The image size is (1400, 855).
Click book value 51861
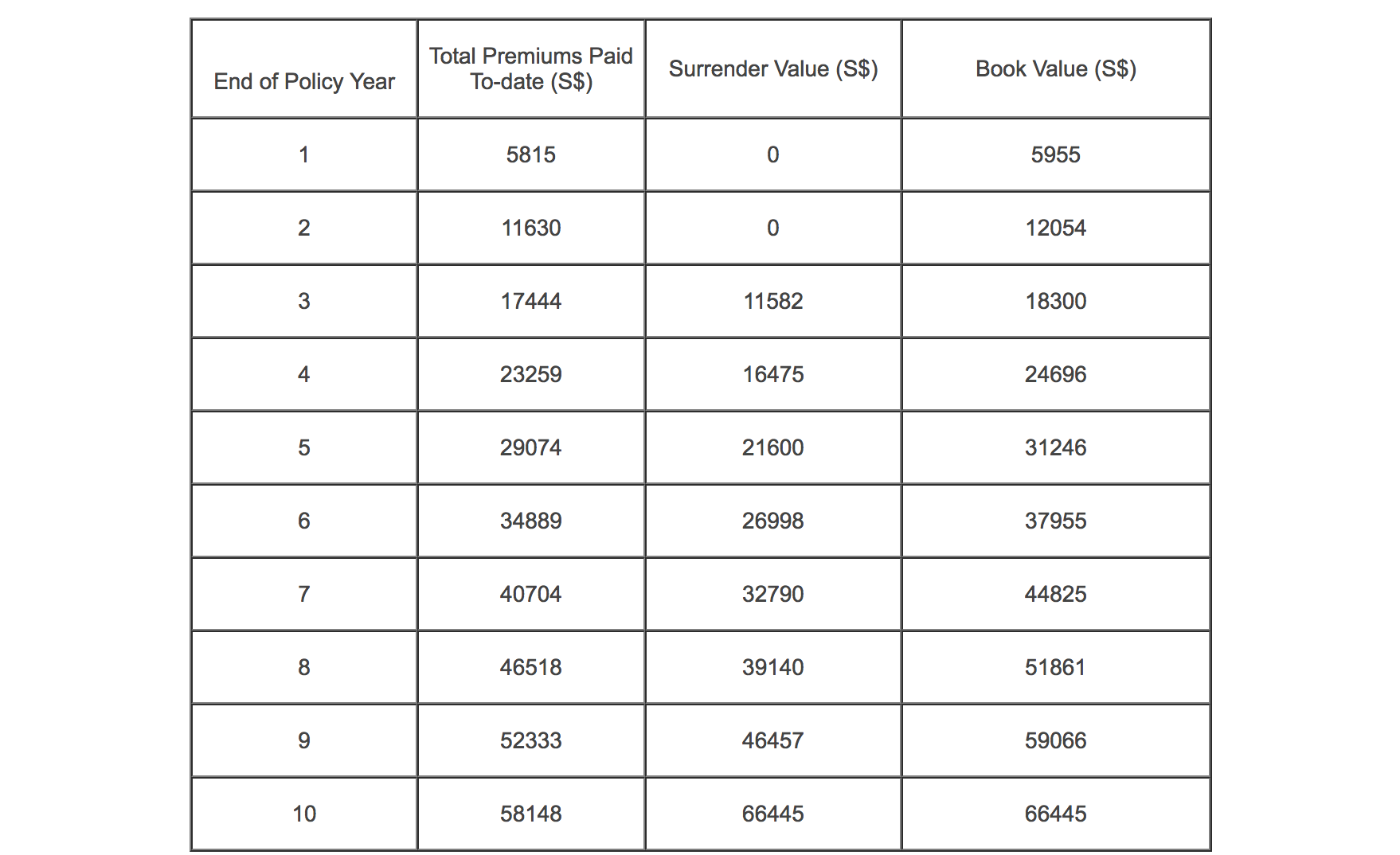tap(1056, 667)
